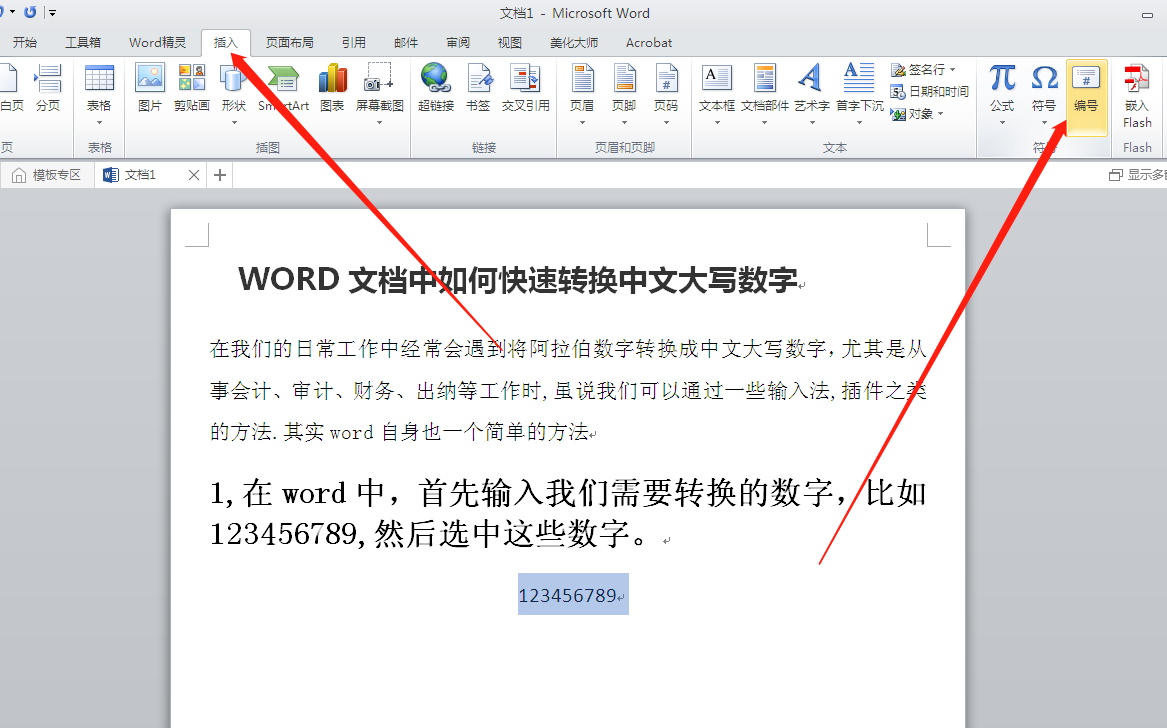1167x728 pixels.
Task: Open the 屏幕截图 screenshot menu
Action: pos(380,94)
